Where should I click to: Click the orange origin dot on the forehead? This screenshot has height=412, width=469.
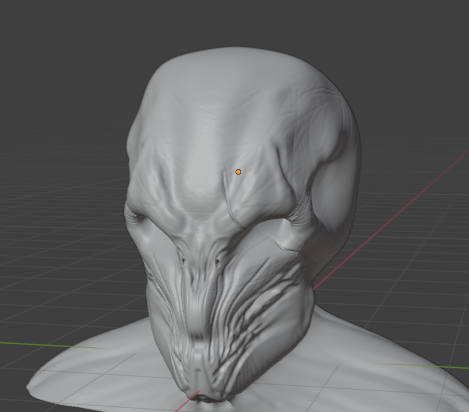coord(238,172)
